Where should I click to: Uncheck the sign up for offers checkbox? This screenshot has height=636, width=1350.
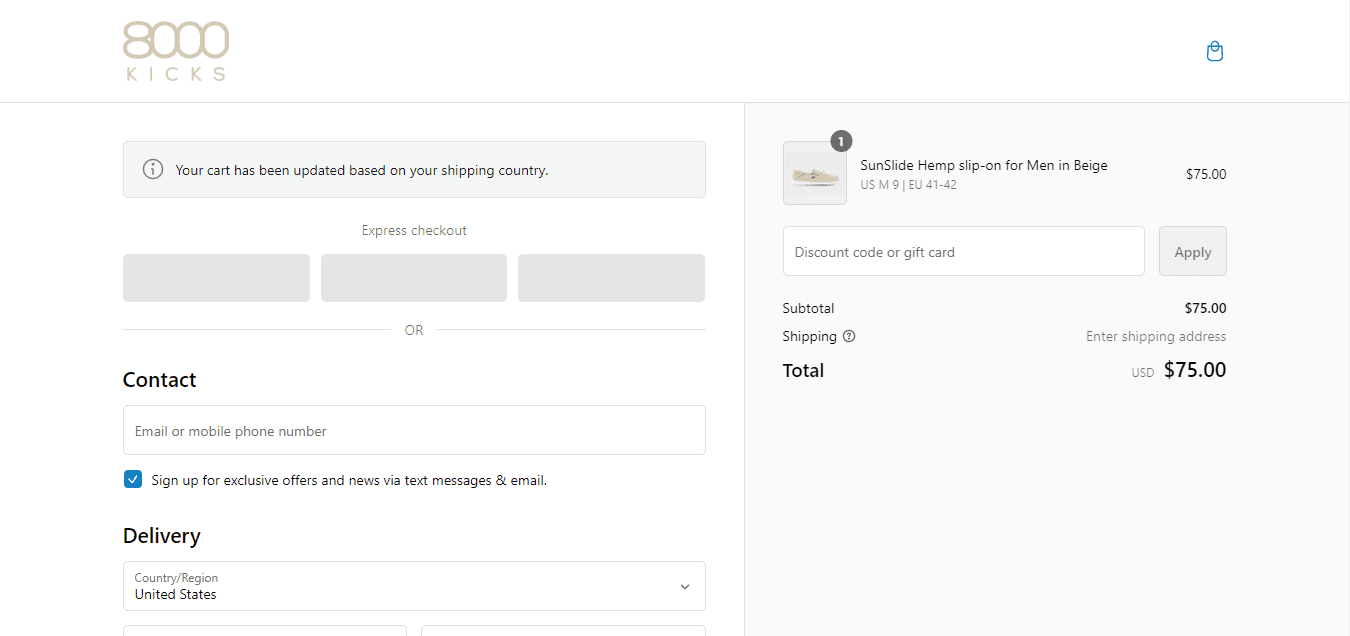(133, 479)
